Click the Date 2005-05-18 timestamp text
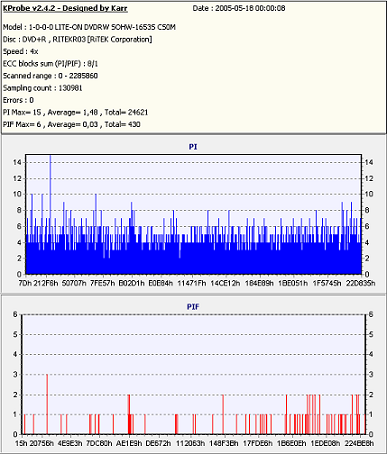Image resolution: width=387 pixels, height=454 pixels. point(239,8)
